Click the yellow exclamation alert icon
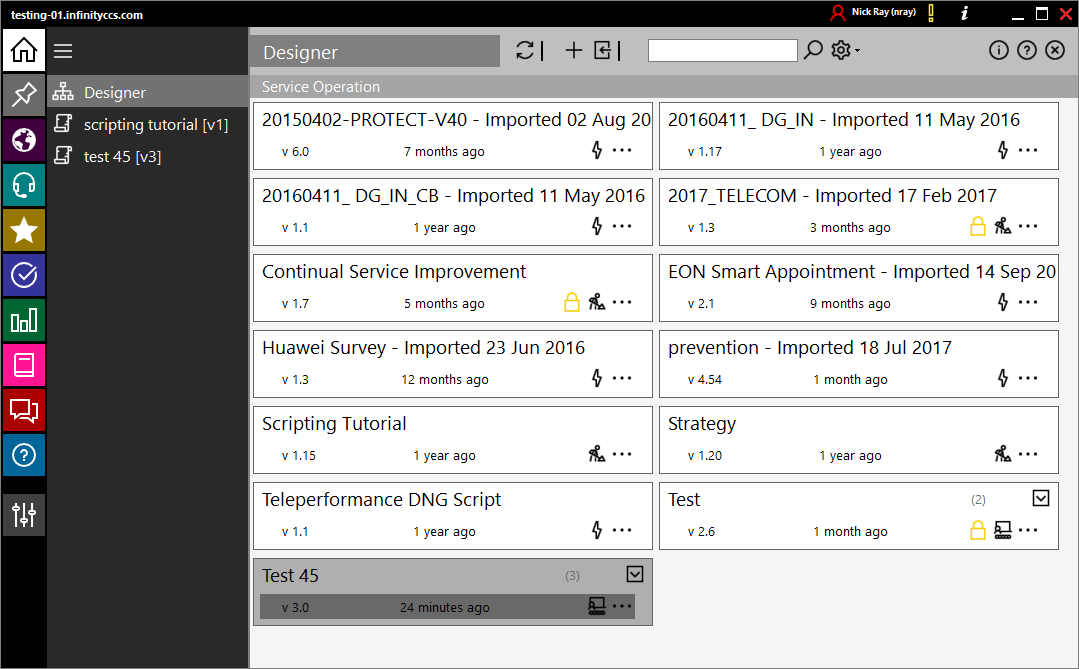Screen dimensions: 1079x669 coord(931,12)
